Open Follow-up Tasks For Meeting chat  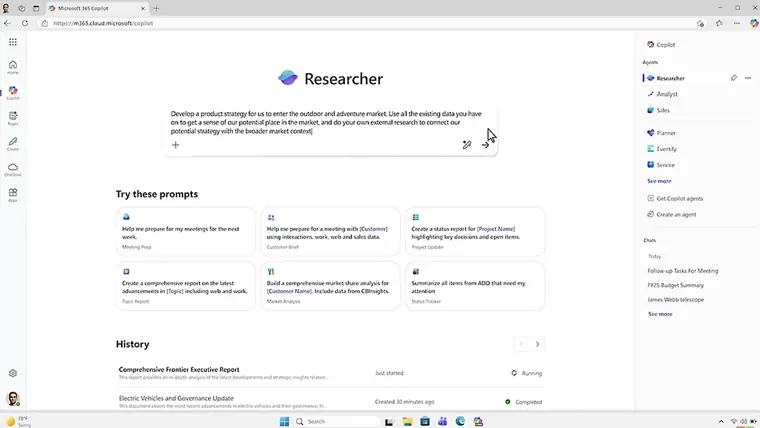[682, 271]
